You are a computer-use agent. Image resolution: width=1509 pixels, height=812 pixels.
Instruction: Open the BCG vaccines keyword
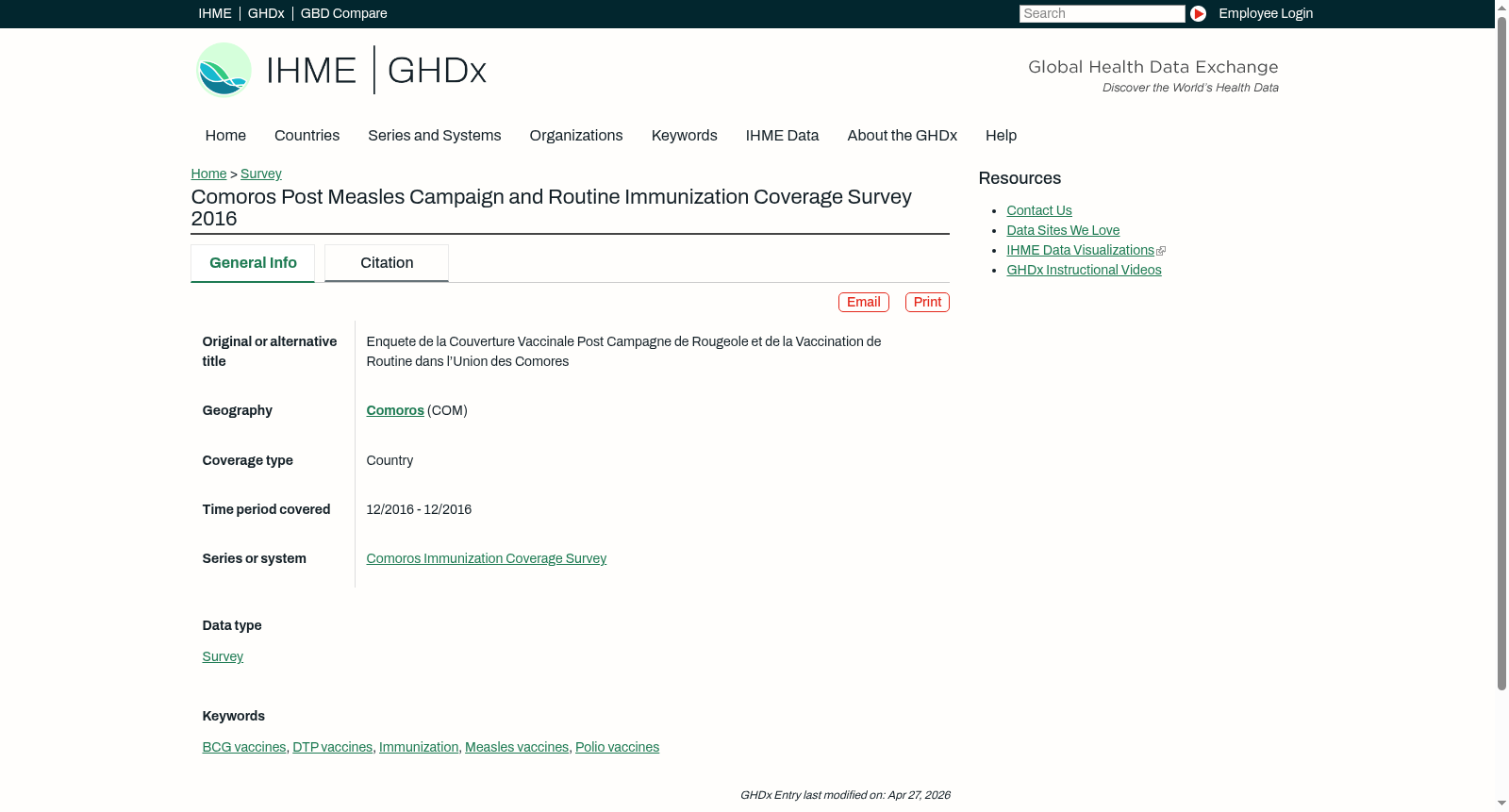[x=244, y=747]
